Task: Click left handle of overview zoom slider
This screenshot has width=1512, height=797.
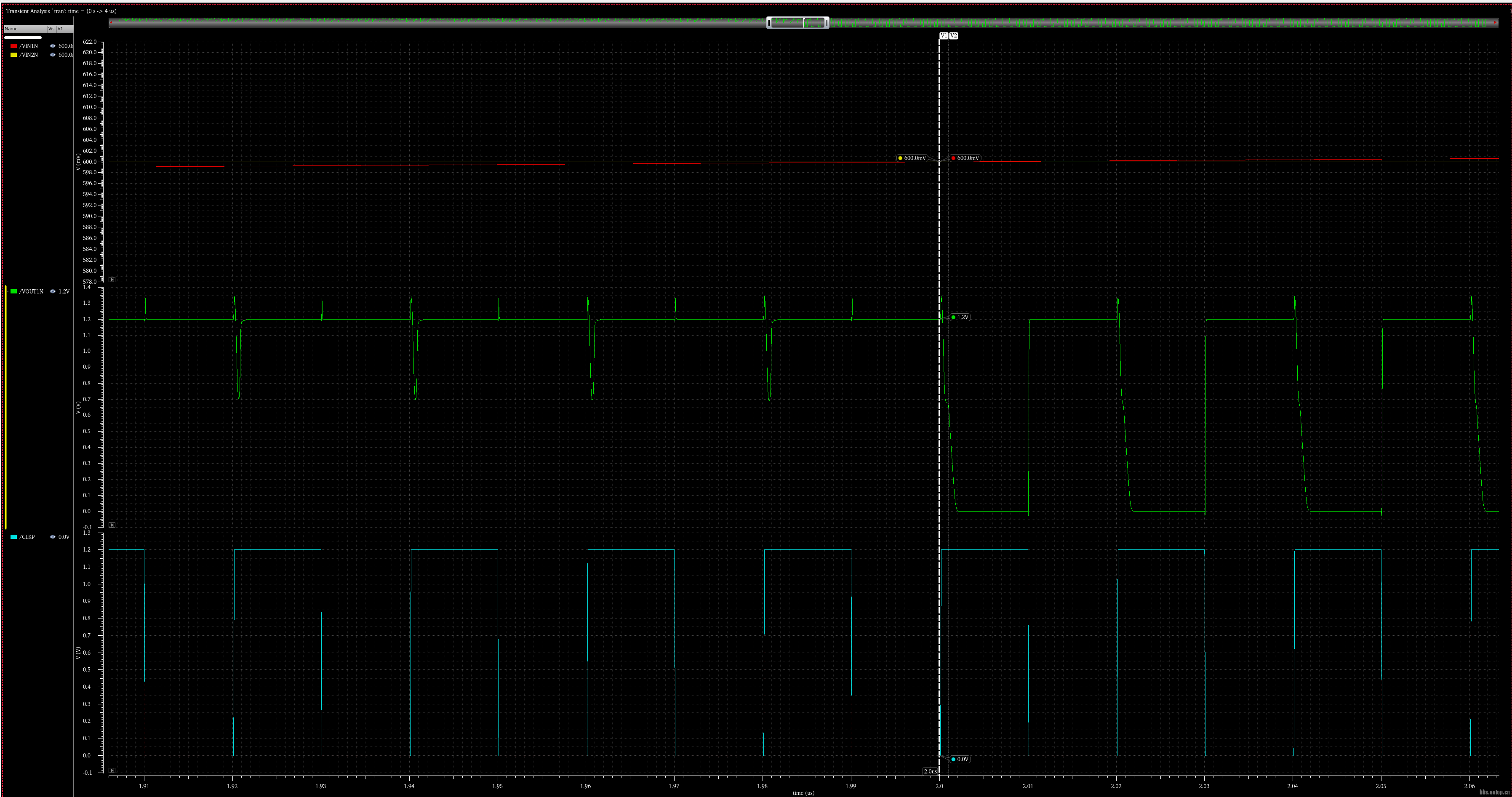Action: click(768, 22)
